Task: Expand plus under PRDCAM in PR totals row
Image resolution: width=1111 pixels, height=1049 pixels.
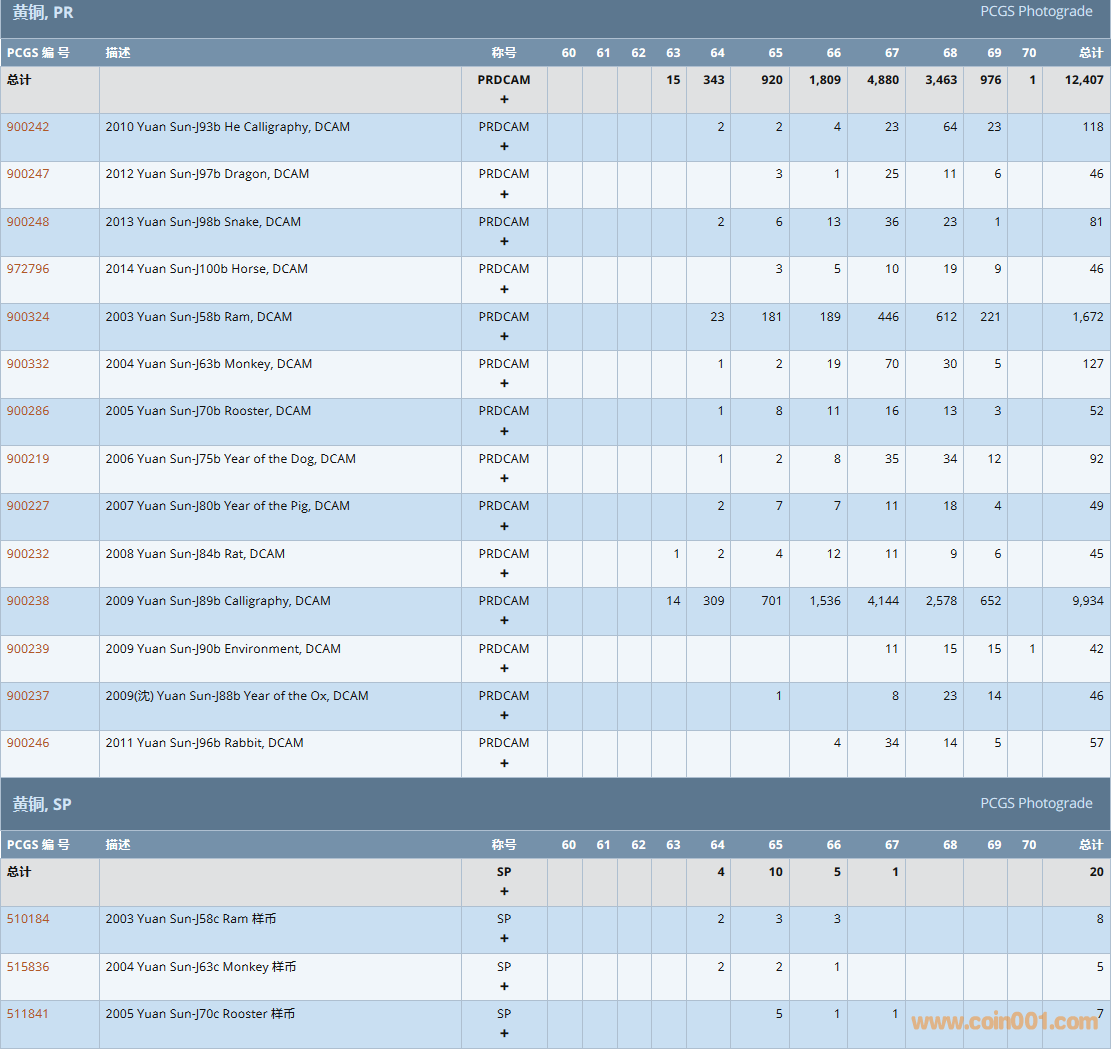Action: coord(504,99)
